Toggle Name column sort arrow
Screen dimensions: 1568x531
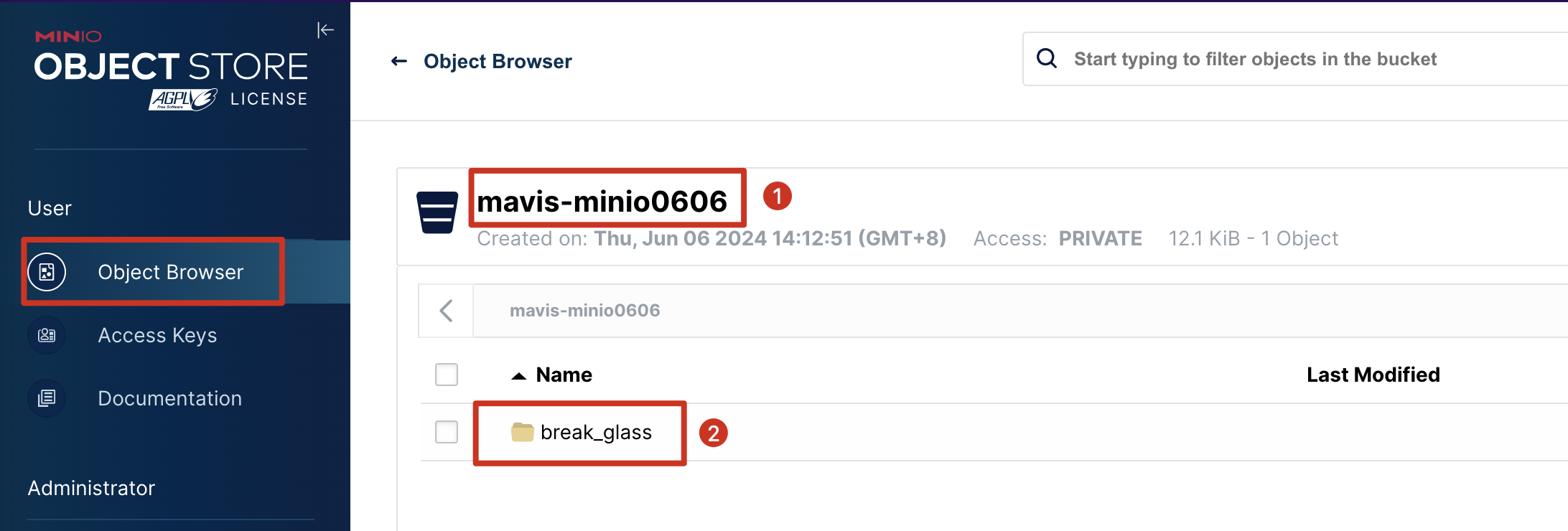518,375
